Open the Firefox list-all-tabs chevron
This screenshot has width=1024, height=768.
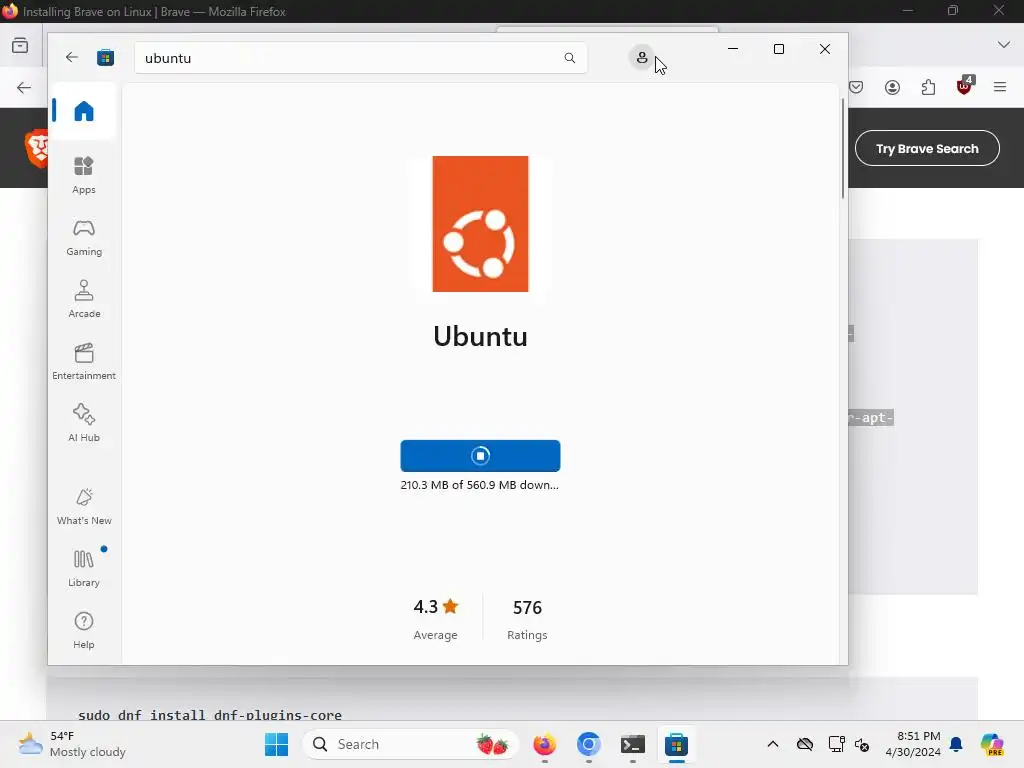(1004, 45)
